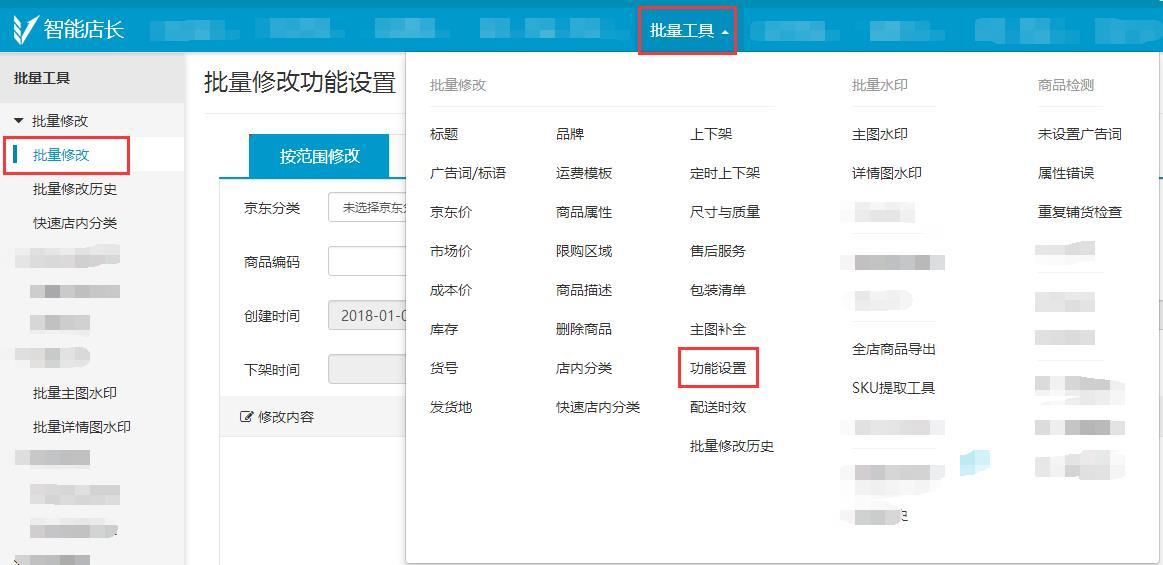Screen dimensions: 1163x565
Task: Choose 定时上下架 menu entry
Action: pyautogui.click(x=725, y=174)
